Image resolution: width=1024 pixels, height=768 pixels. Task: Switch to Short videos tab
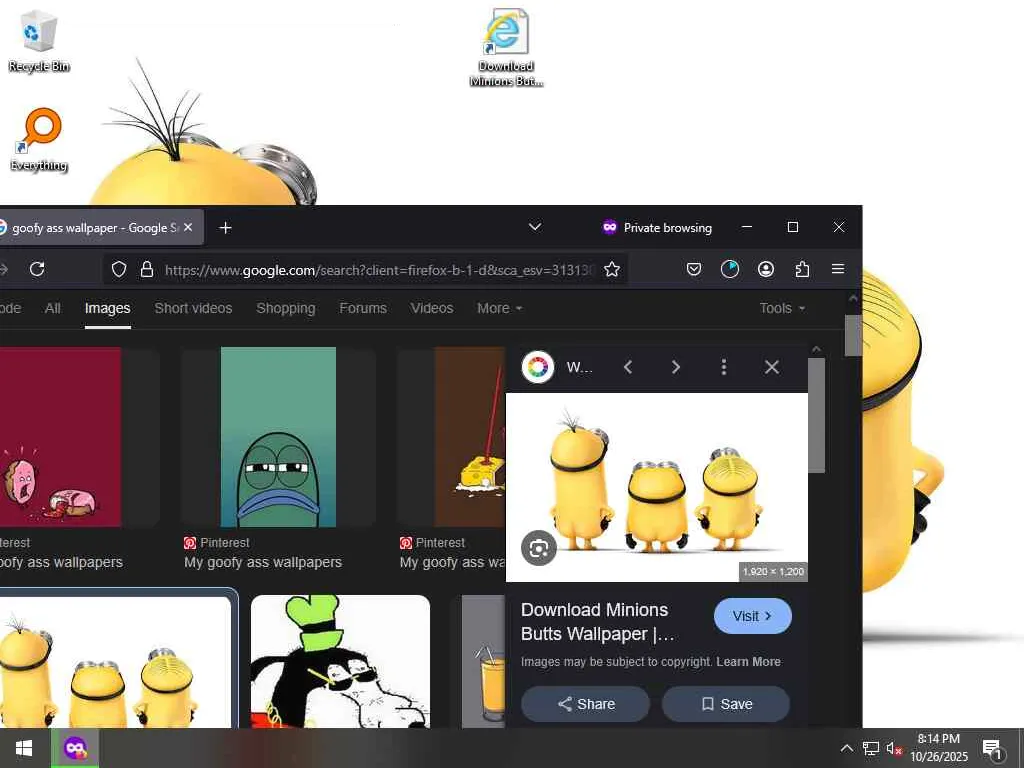(x=193, y=308)
